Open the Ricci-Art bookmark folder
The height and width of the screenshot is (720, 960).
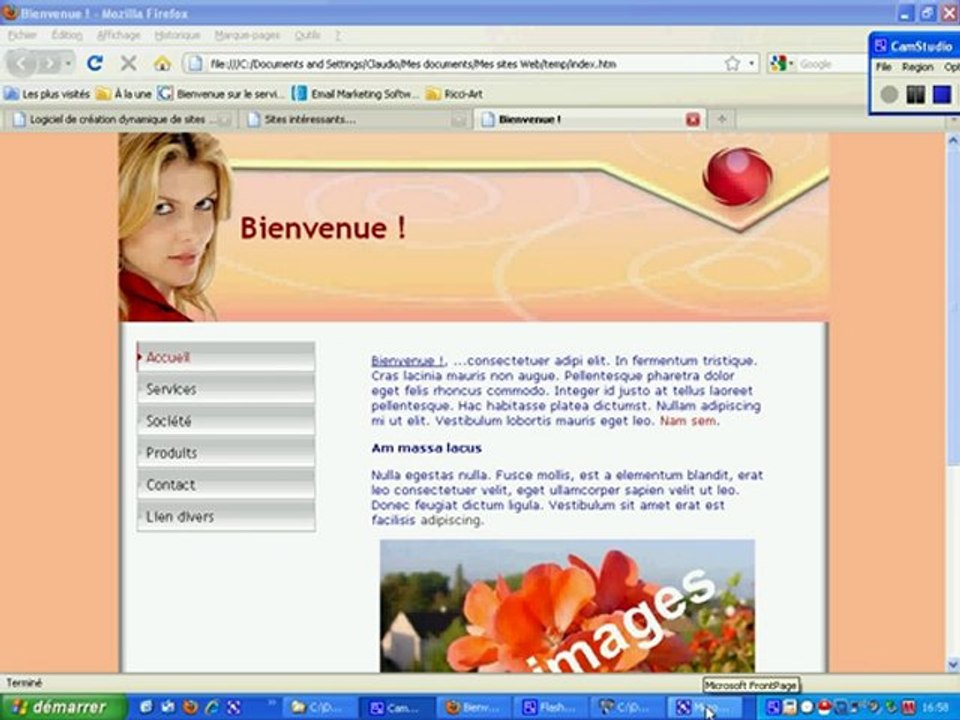click(x=454, y=94)
